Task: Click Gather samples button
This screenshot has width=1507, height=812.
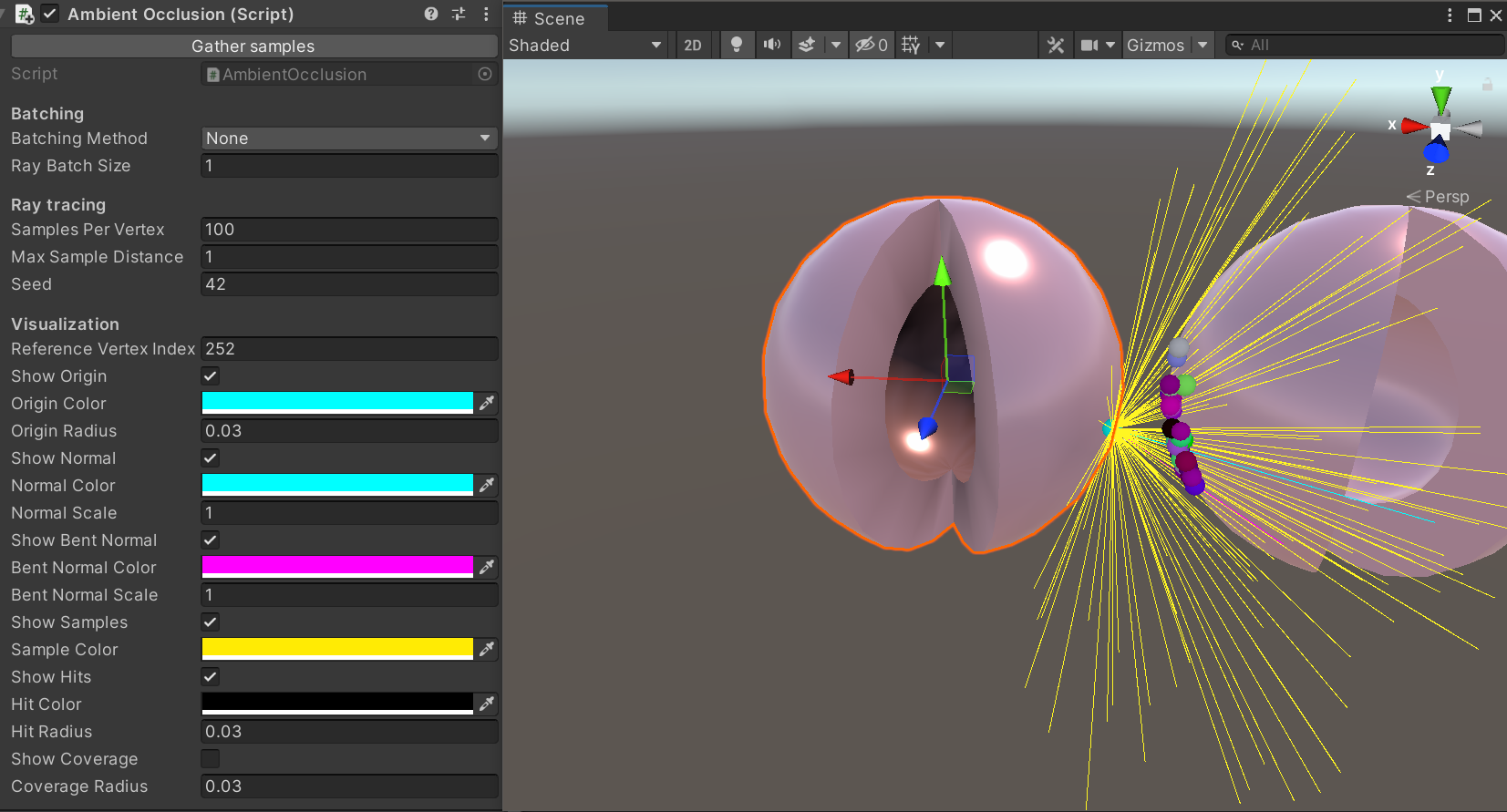Action: [x=254, y=46]
